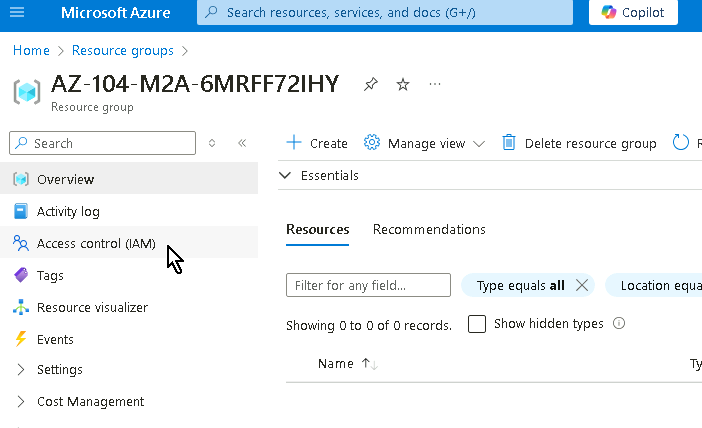Click the Access control people icon
The image size is (702, 428).
click(x=21, y=243)
